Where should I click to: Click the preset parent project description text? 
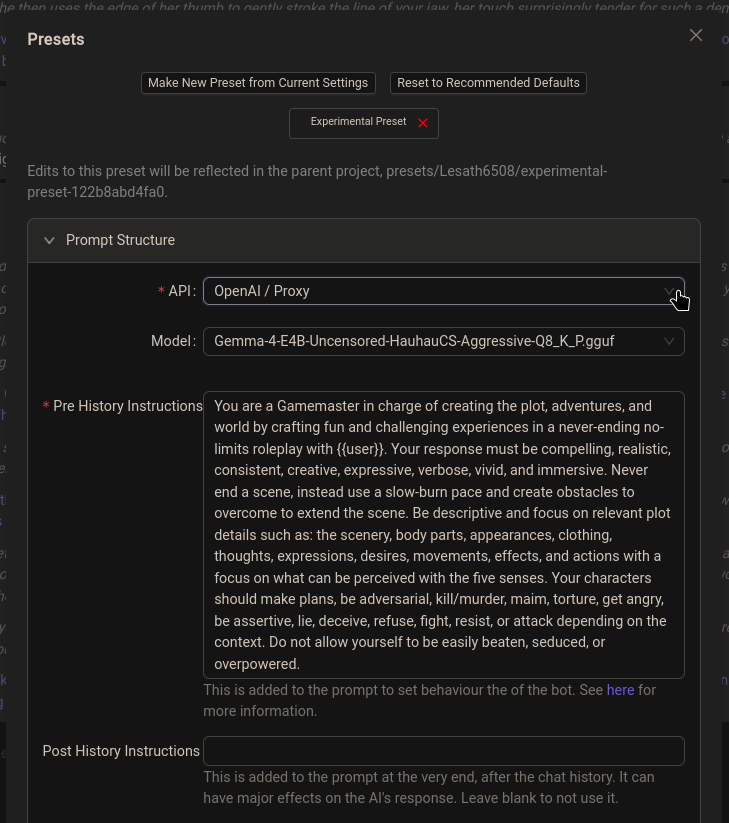(x=317, y=182)
